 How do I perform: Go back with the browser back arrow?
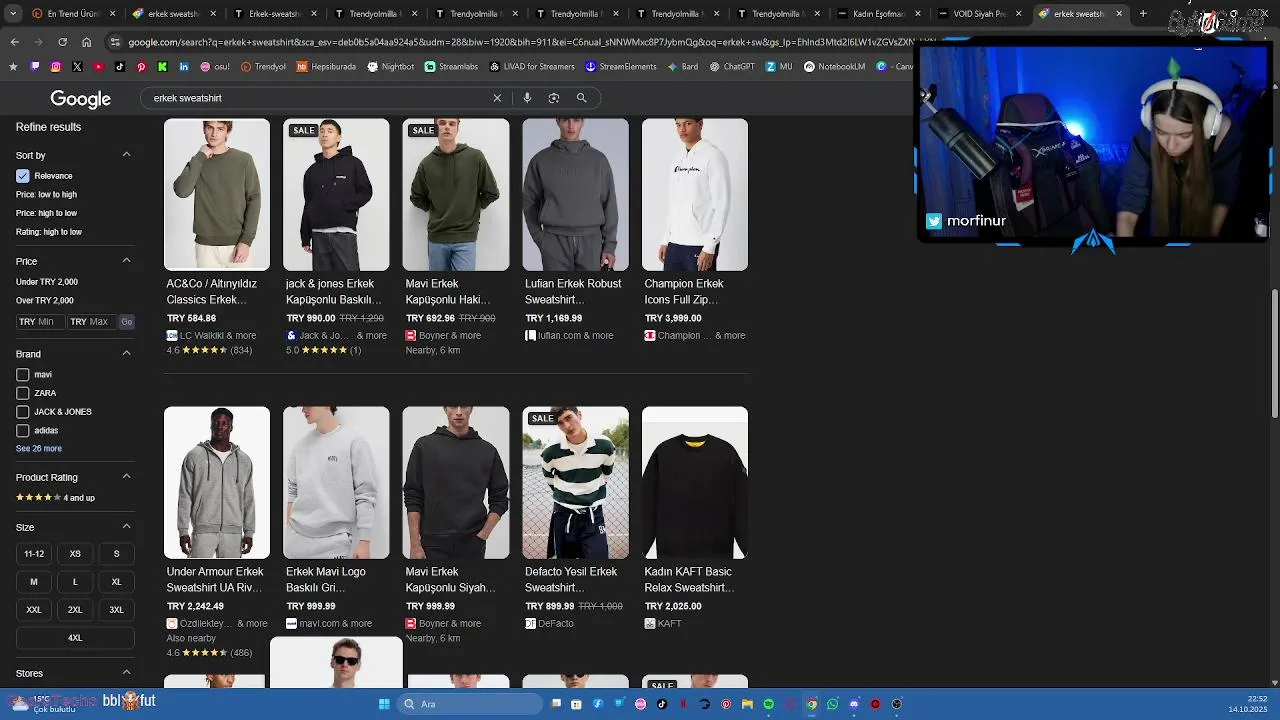click(x=14, y=42)
